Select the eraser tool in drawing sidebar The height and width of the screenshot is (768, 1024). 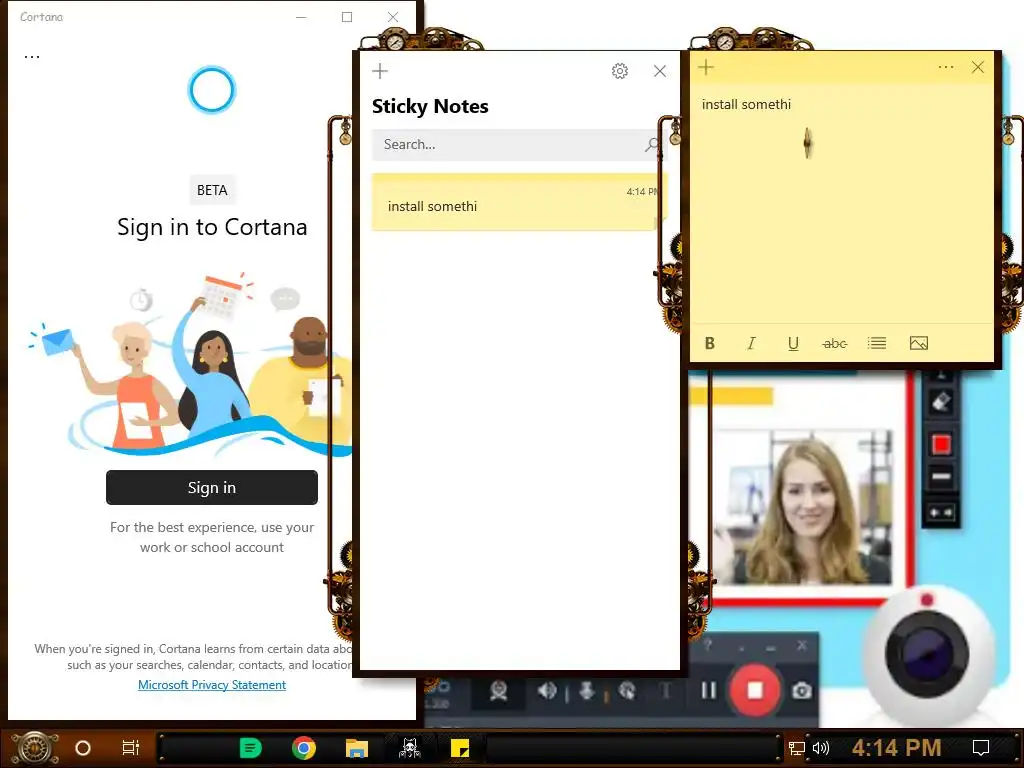point(941,401)
